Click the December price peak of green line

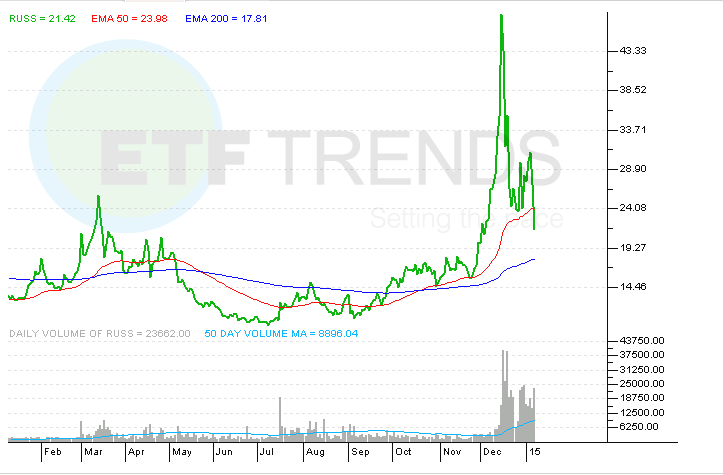[501, 16]
